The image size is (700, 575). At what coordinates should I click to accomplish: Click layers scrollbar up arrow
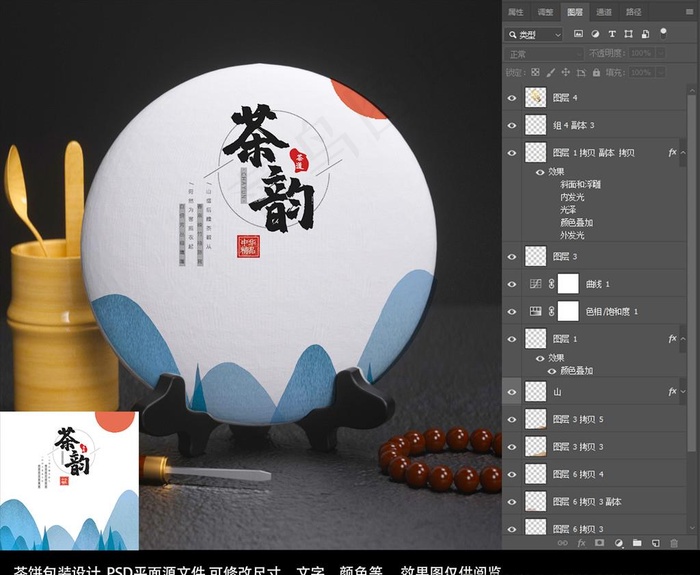(692, 90)
